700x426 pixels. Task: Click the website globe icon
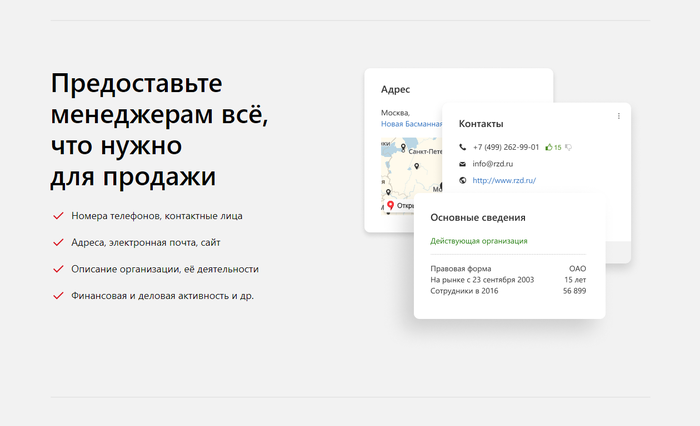tap(462, 181)
